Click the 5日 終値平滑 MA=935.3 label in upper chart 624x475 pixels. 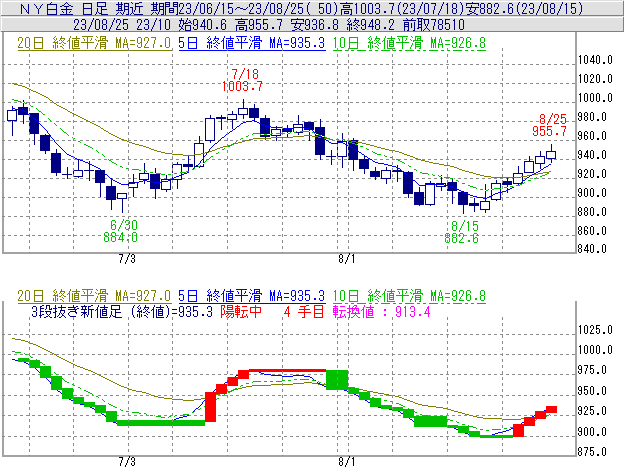point(252,43)
